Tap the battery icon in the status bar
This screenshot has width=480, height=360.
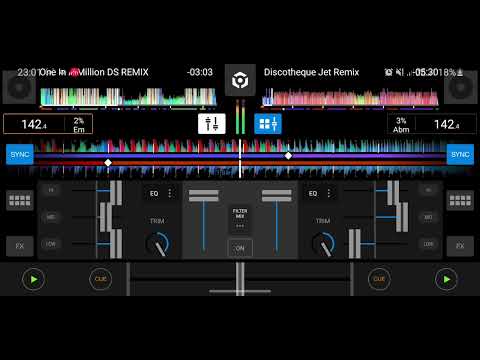coord(460,72)
